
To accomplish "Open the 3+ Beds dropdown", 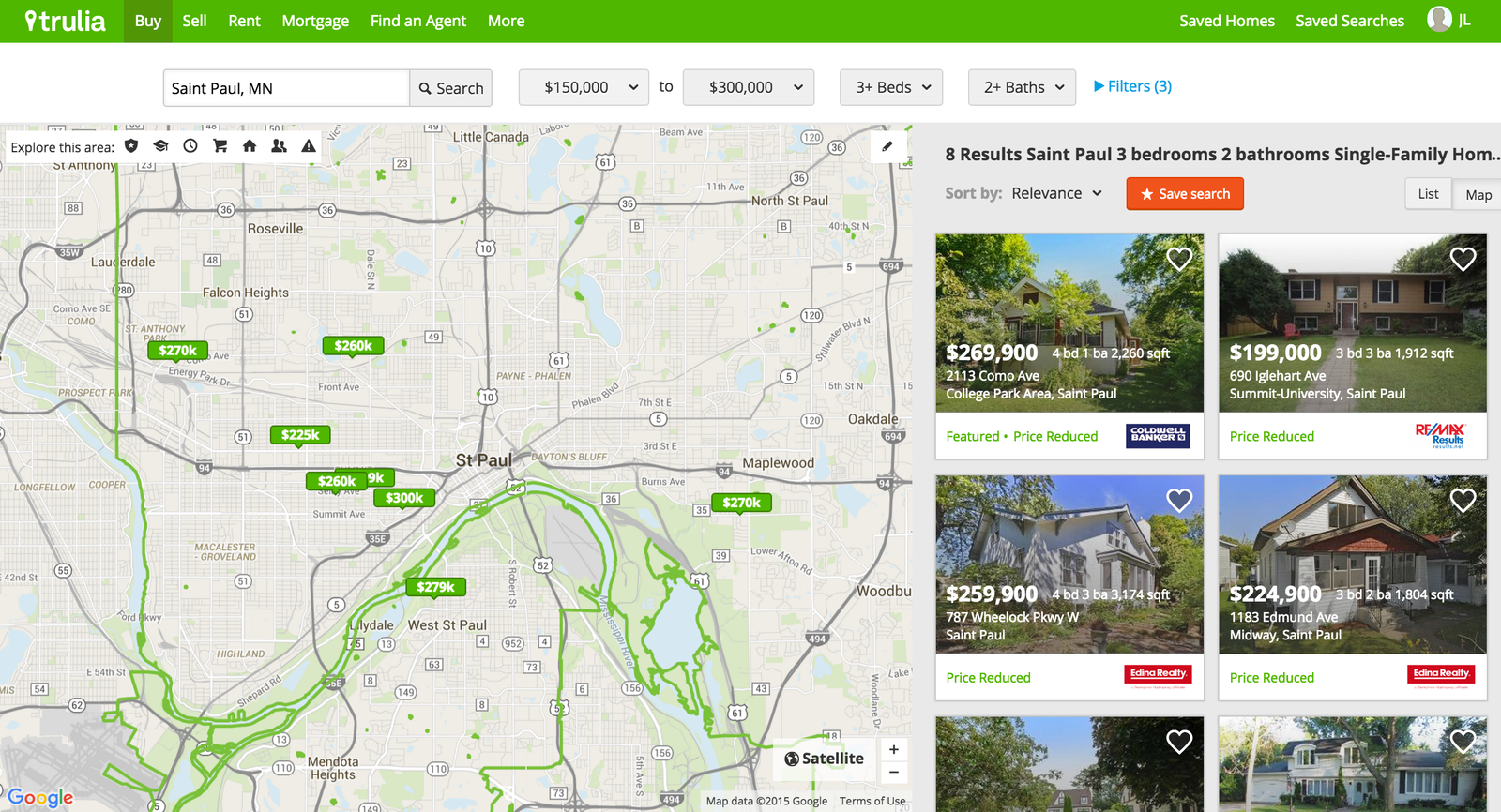I will [891, 87].
